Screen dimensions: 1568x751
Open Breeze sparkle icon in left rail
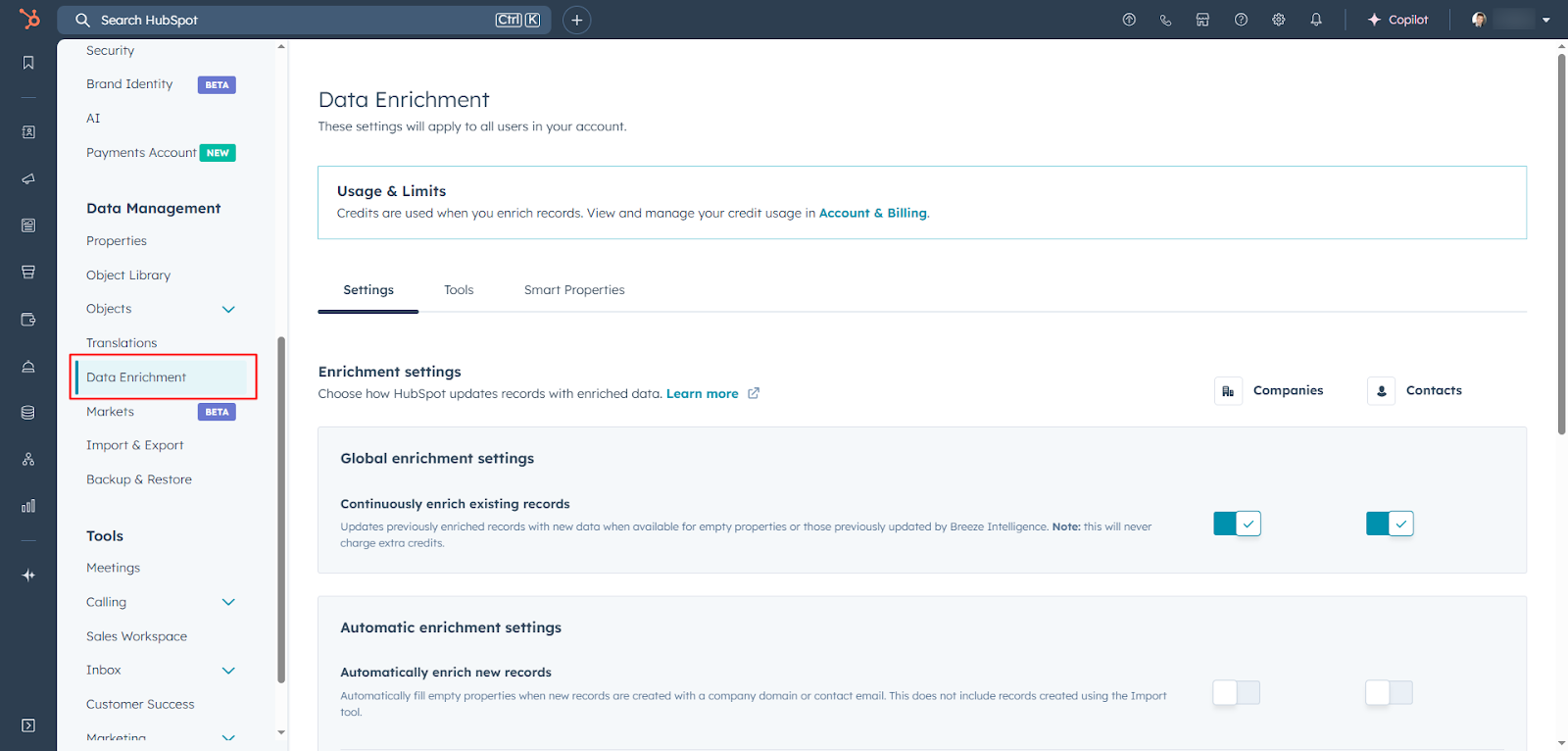pos(28,576)
